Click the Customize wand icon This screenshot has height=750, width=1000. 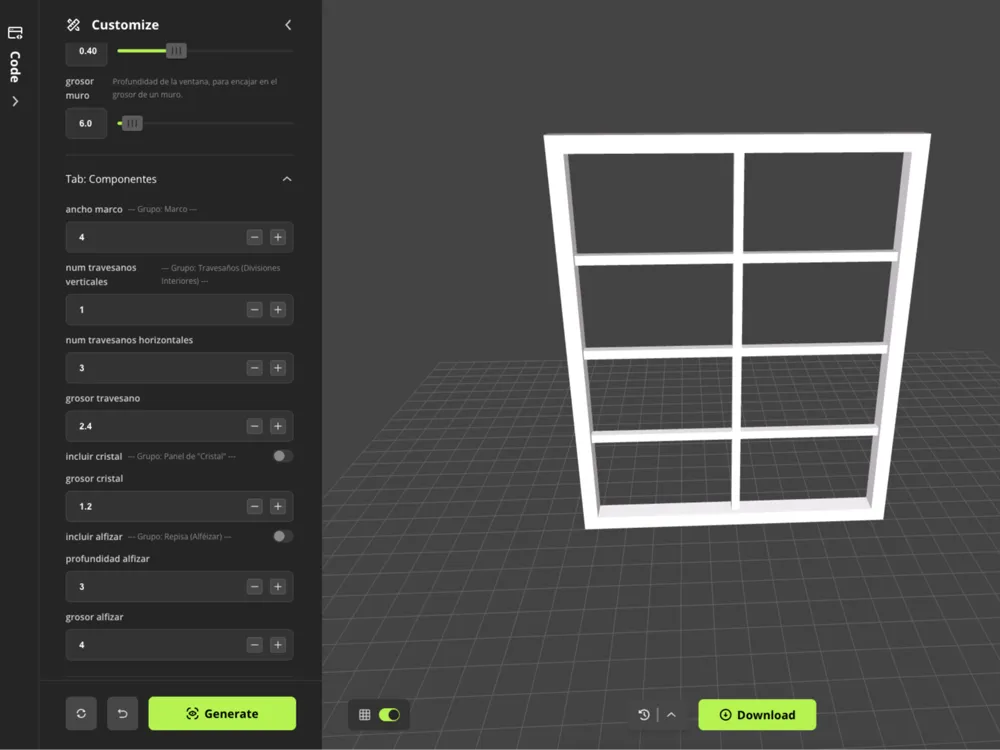[73, 25]
